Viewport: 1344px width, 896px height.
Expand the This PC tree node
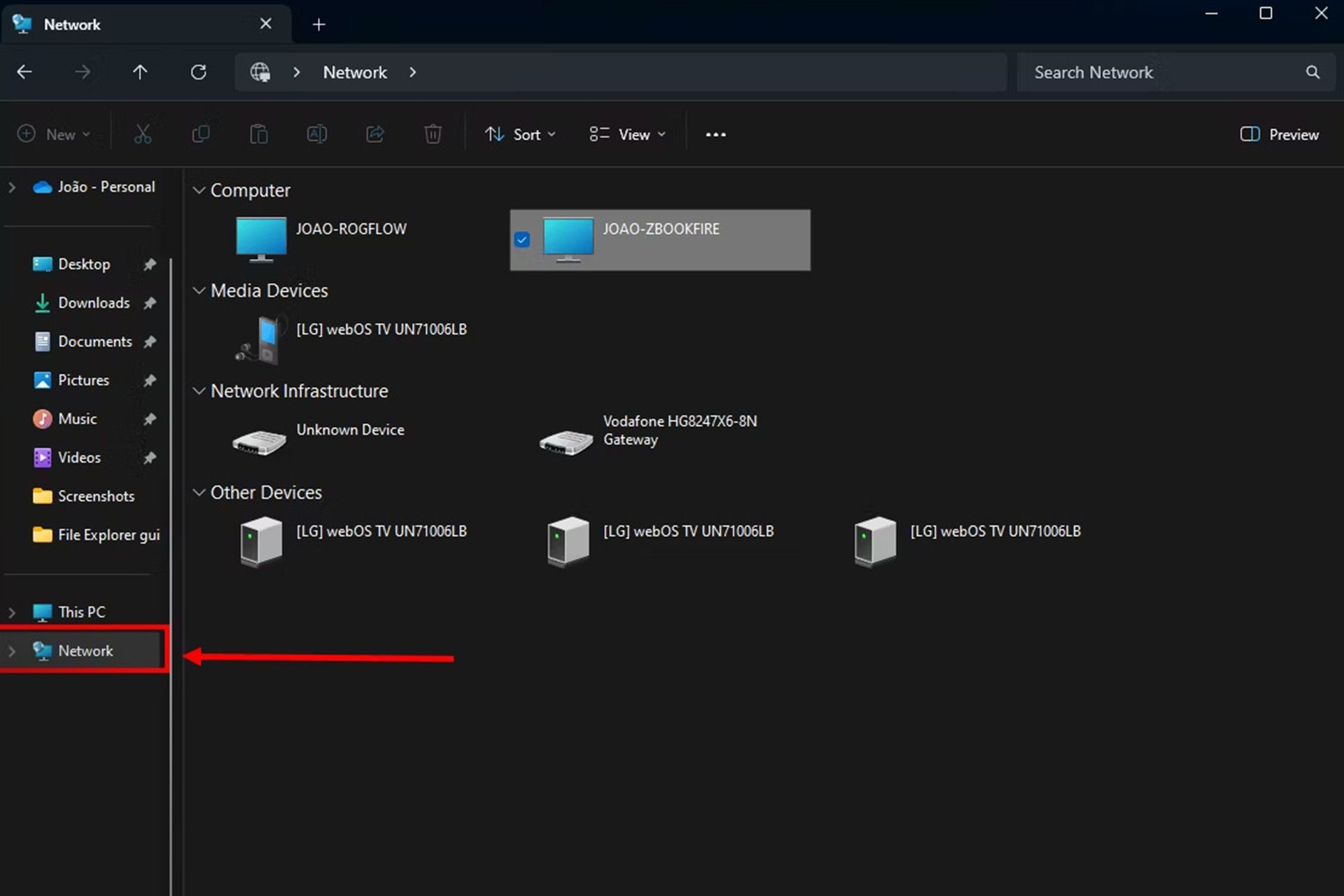12,612
